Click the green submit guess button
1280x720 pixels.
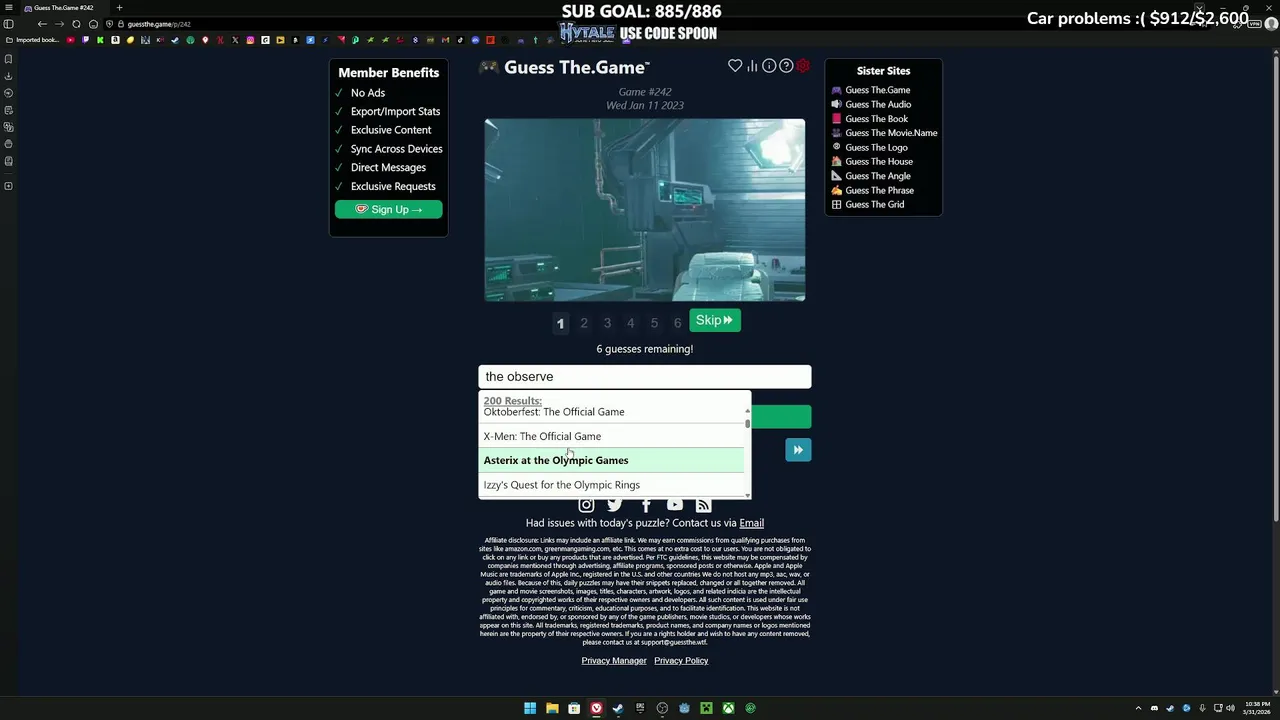[x=781, y=417]
